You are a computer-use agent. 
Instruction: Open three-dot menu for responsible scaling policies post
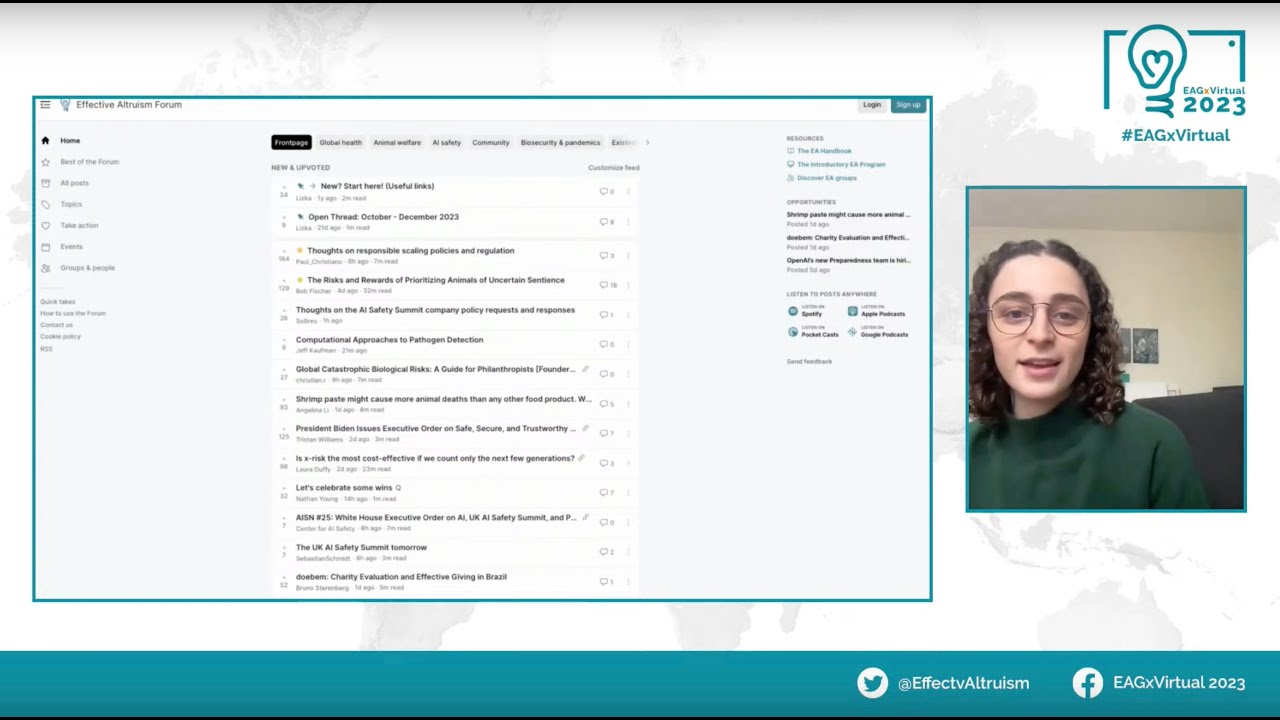point(628,256)
